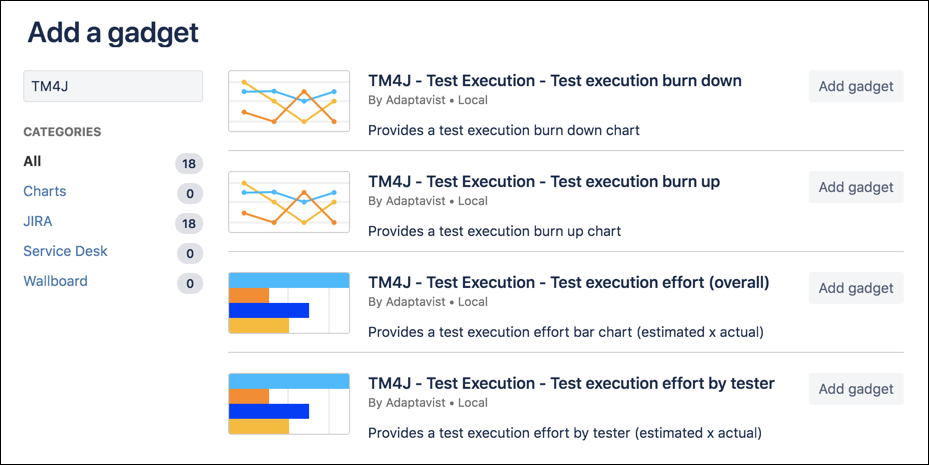
Task: Add the Test execution burn down gadget
Action: [x=856, y=86]
